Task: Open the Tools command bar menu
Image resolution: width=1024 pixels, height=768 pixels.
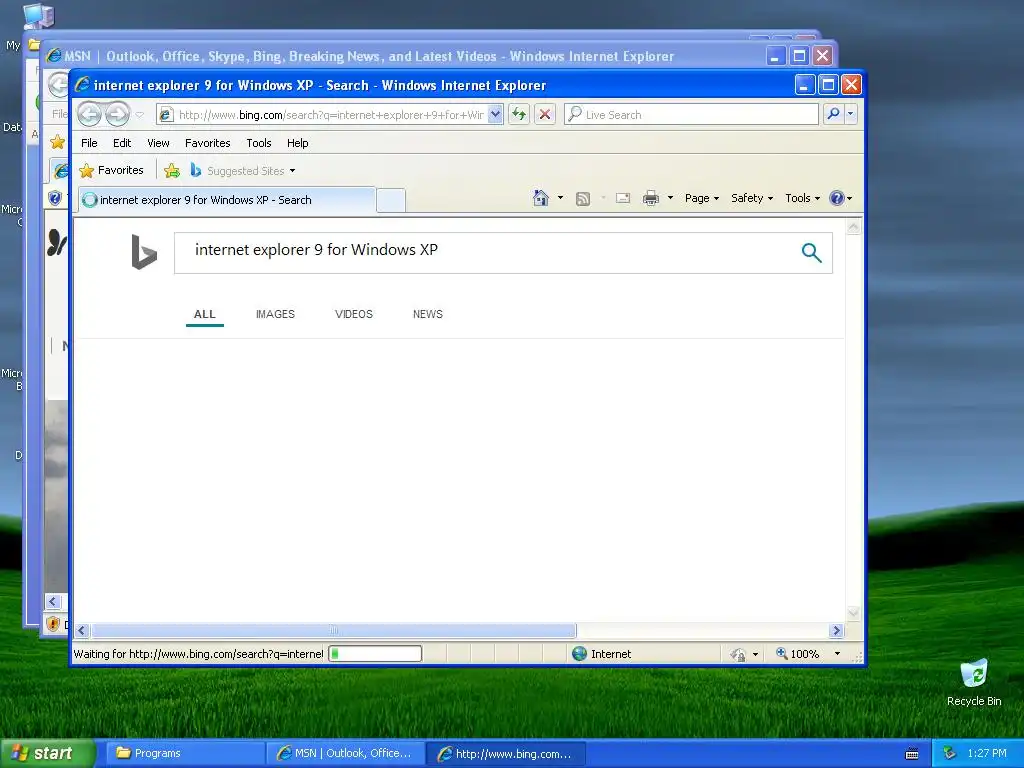Action: coord(802,198)
